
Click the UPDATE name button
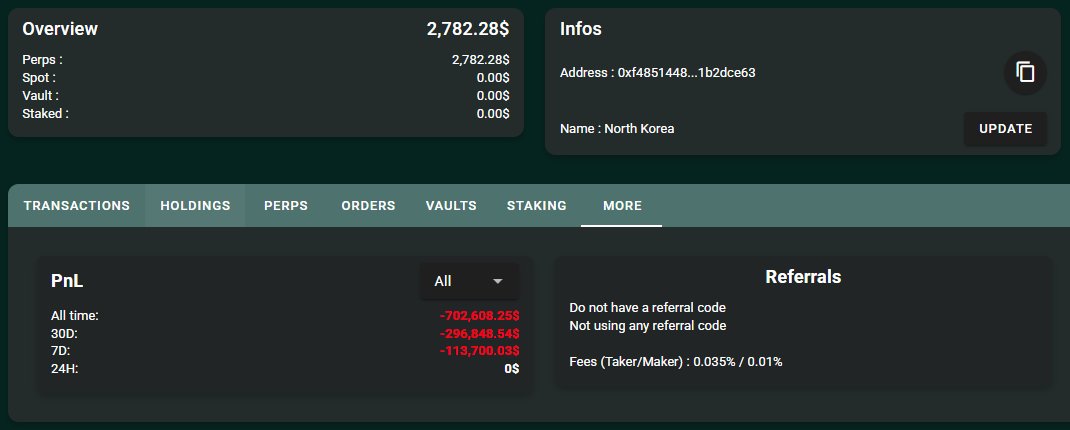[x=1005, y=128]
